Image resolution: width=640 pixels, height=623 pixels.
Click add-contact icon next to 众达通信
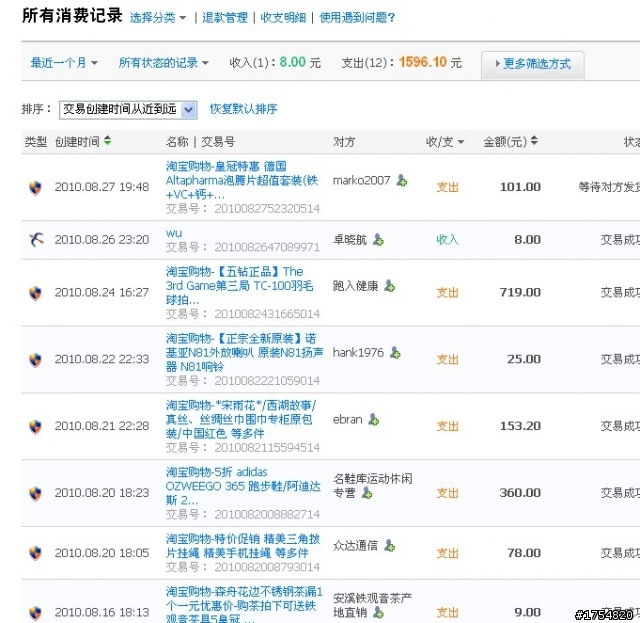pos(389,545)
